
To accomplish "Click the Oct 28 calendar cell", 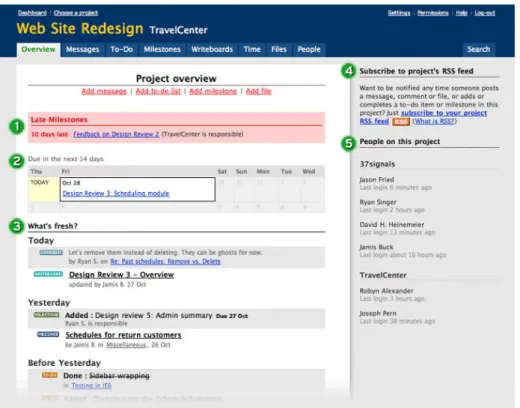I will (138, 189).
